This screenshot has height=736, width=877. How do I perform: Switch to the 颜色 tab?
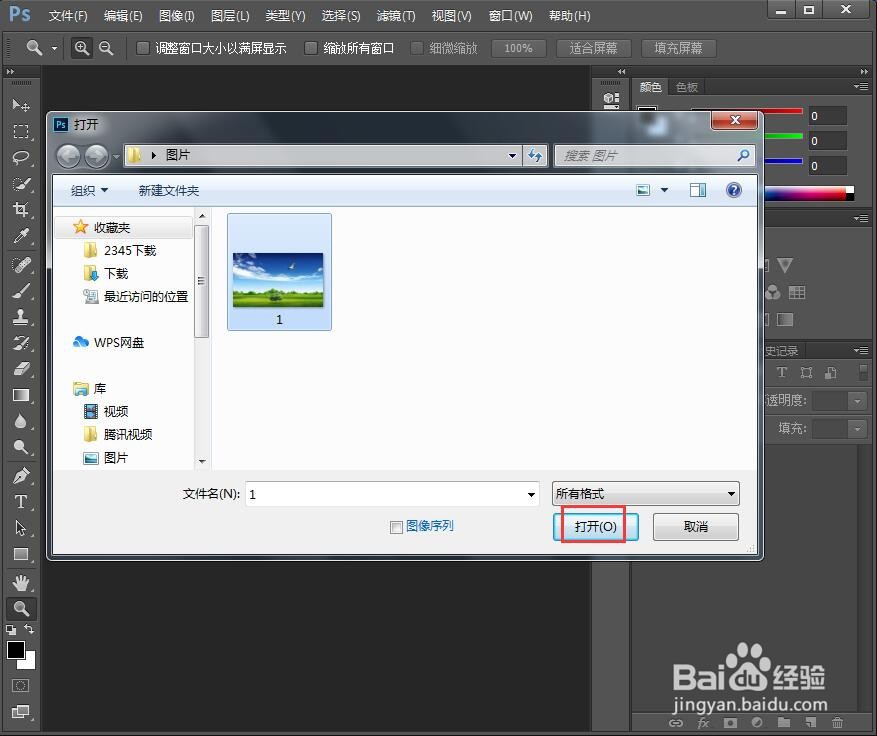tap(650, 87)
